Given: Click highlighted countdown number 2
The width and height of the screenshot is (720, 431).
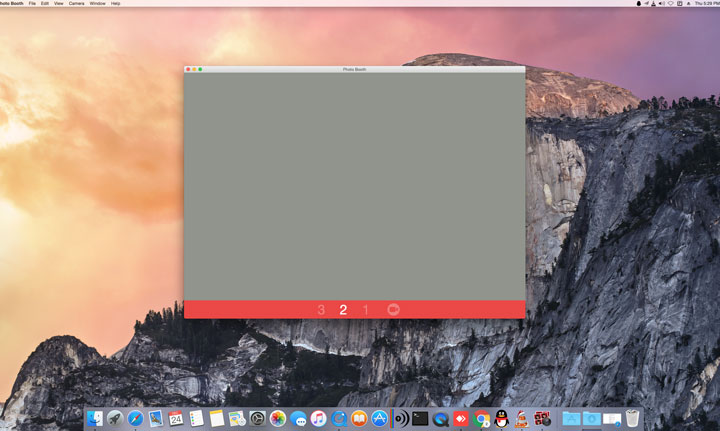Looking at the screenshot, I should click(343, 310).
